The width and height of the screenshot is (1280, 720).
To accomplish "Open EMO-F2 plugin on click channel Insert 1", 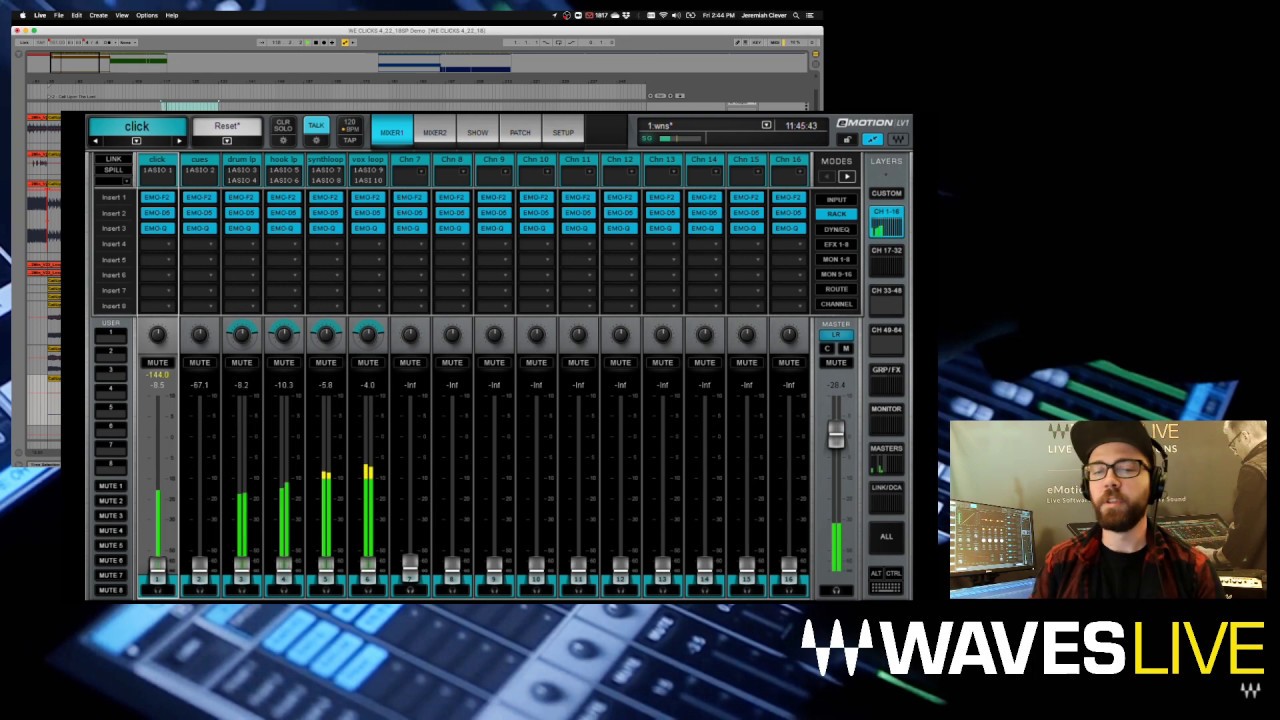I will (157, 198).
